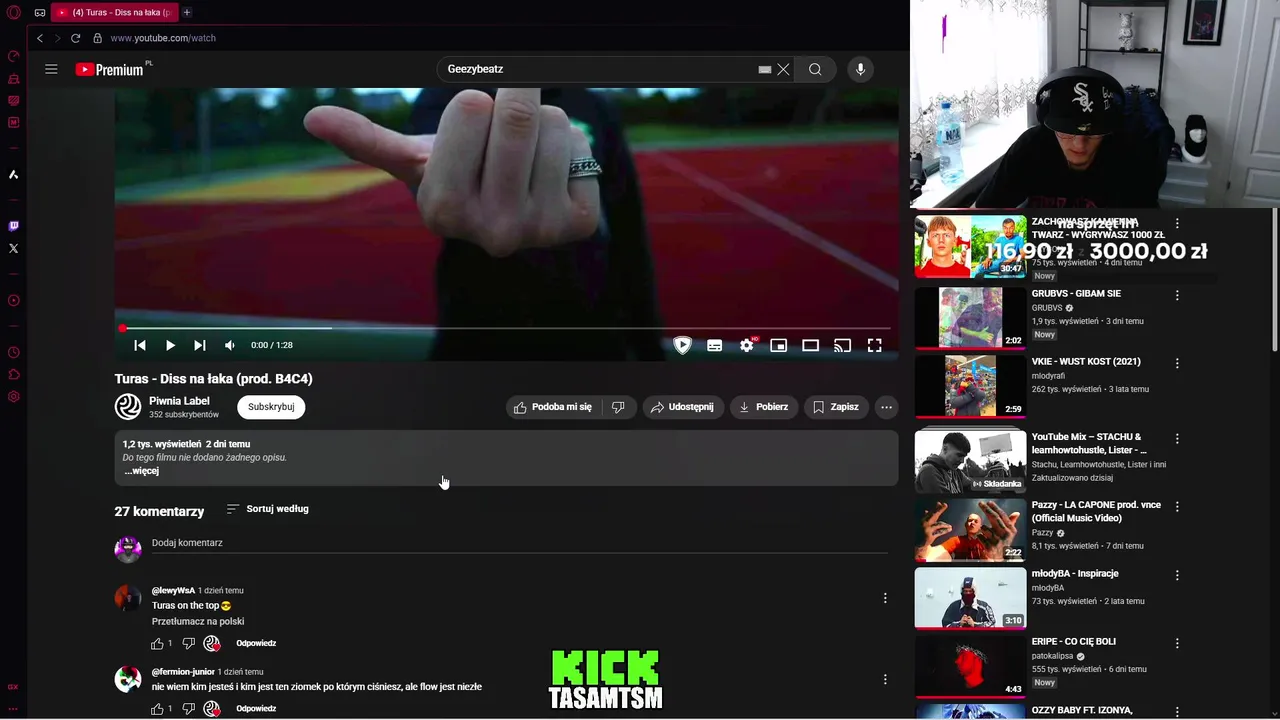Image resolution: width=1280 pixels, height=720 pixels.
Task: Save video with Zapisz
Action: [x=836, y=407]
